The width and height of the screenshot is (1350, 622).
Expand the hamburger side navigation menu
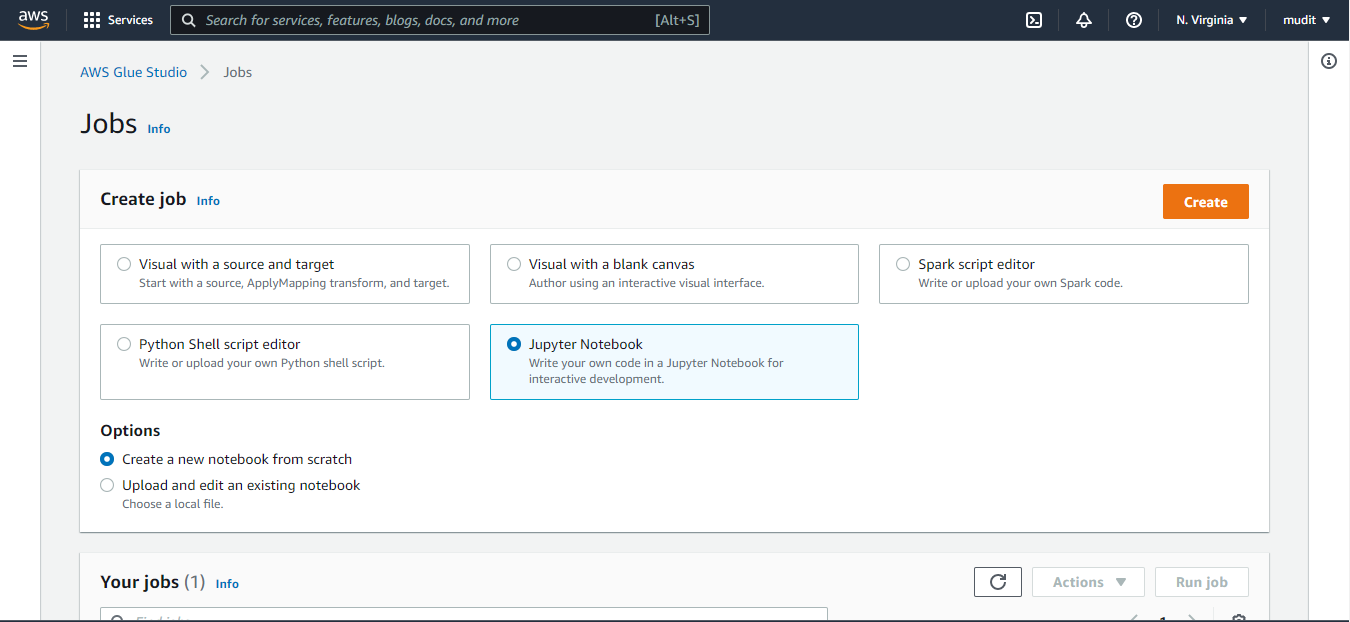20,62
